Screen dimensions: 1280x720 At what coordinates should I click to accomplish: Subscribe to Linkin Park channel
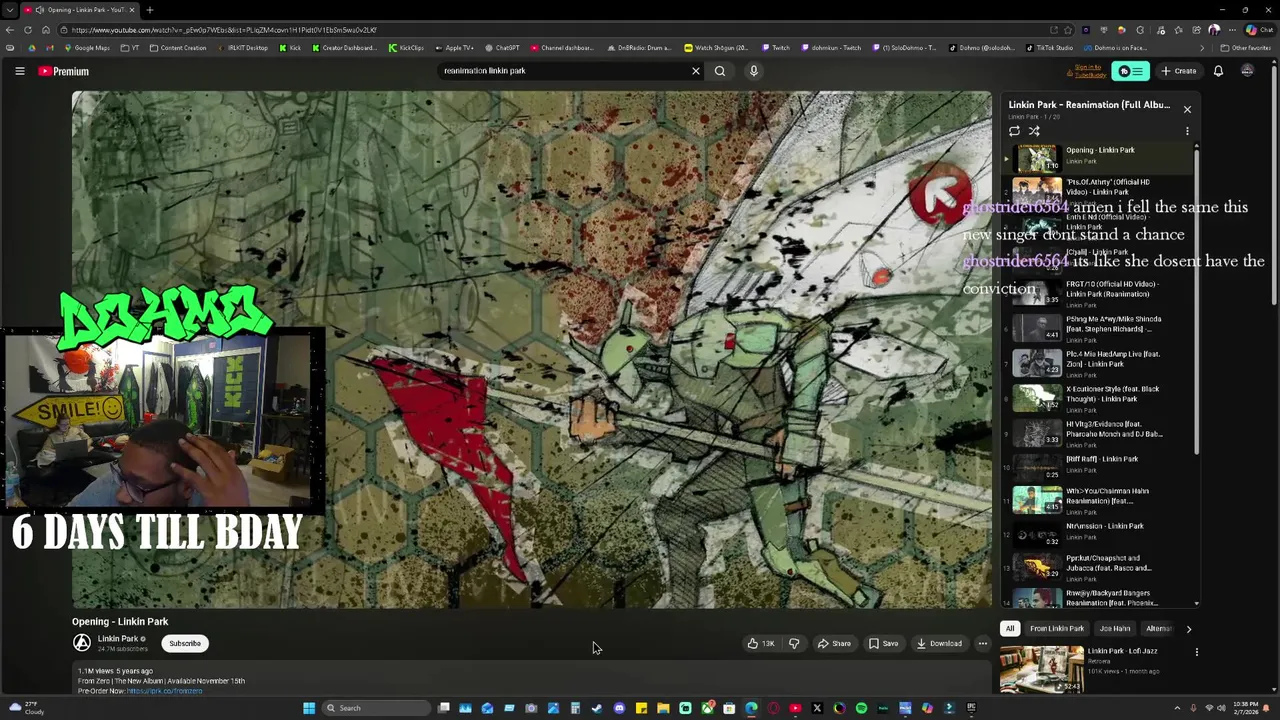tap(185, 643)
